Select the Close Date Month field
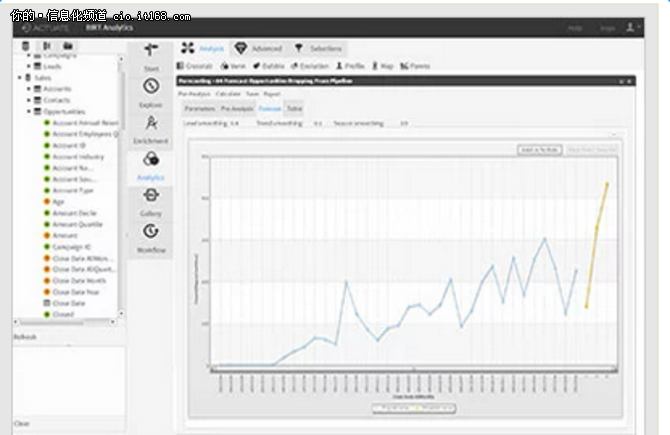The width and height of the screenshot is (670, 435). (x=79, y=281)
